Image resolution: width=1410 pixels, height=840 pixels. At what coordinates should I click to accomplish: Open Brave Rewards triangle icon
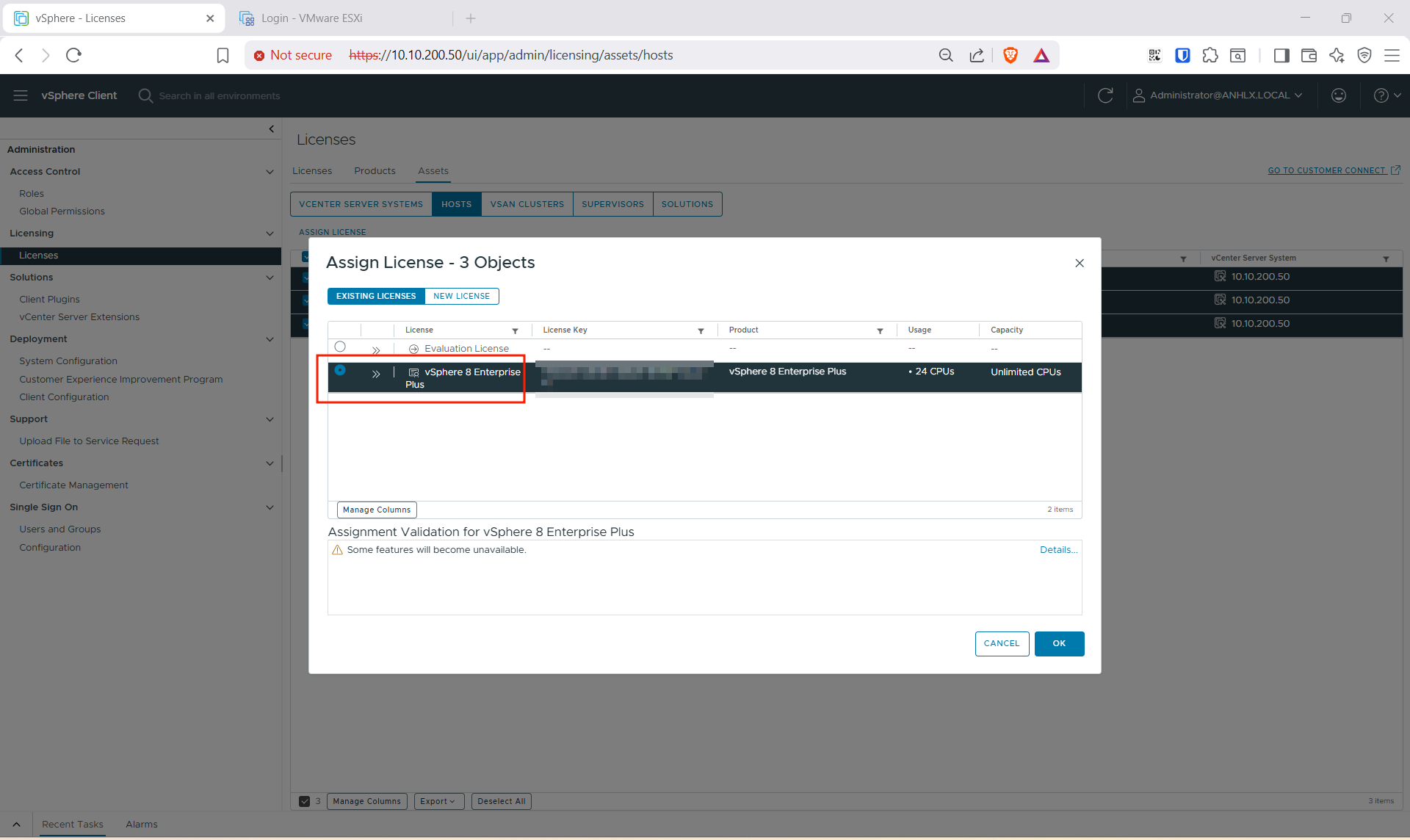1041,55
